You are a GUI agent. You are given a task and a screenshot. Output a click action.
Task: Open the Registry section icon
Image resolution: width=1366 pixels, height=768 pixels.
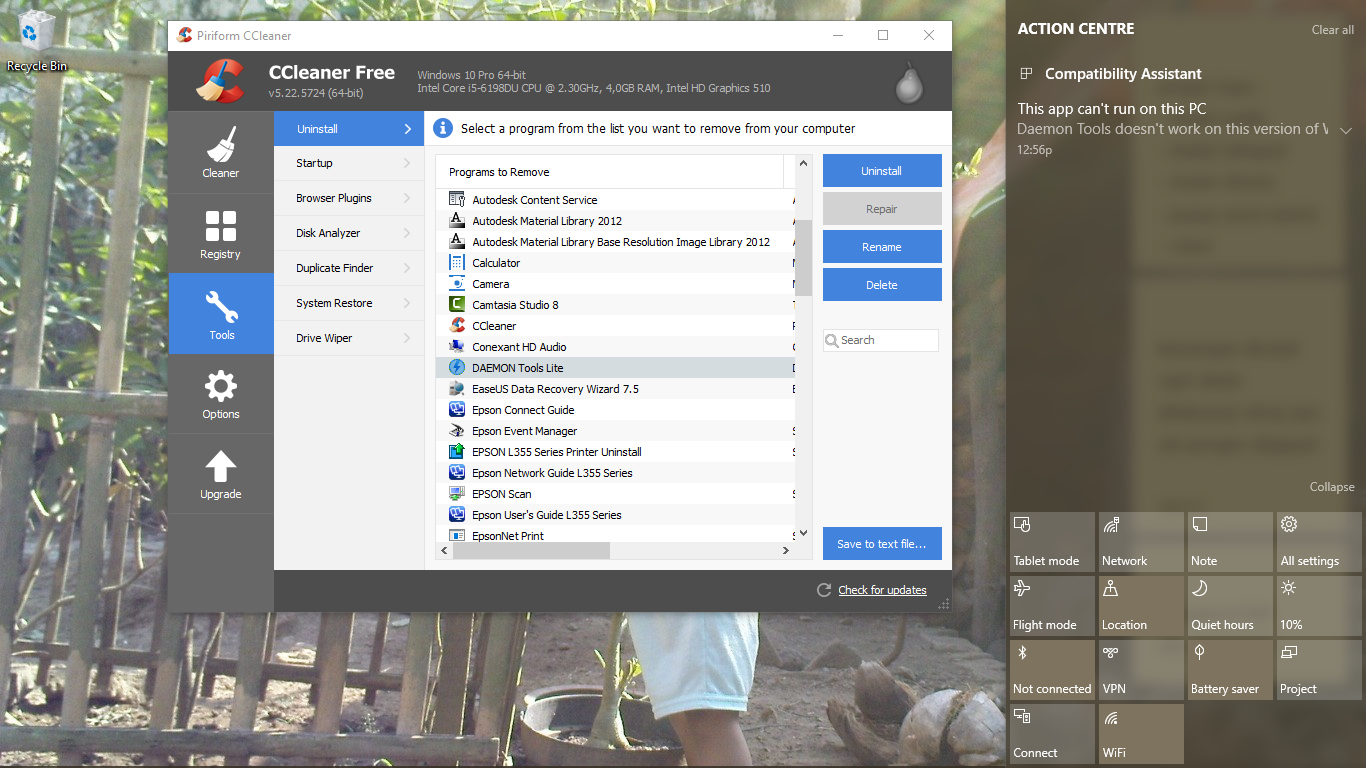pos(221,227)
